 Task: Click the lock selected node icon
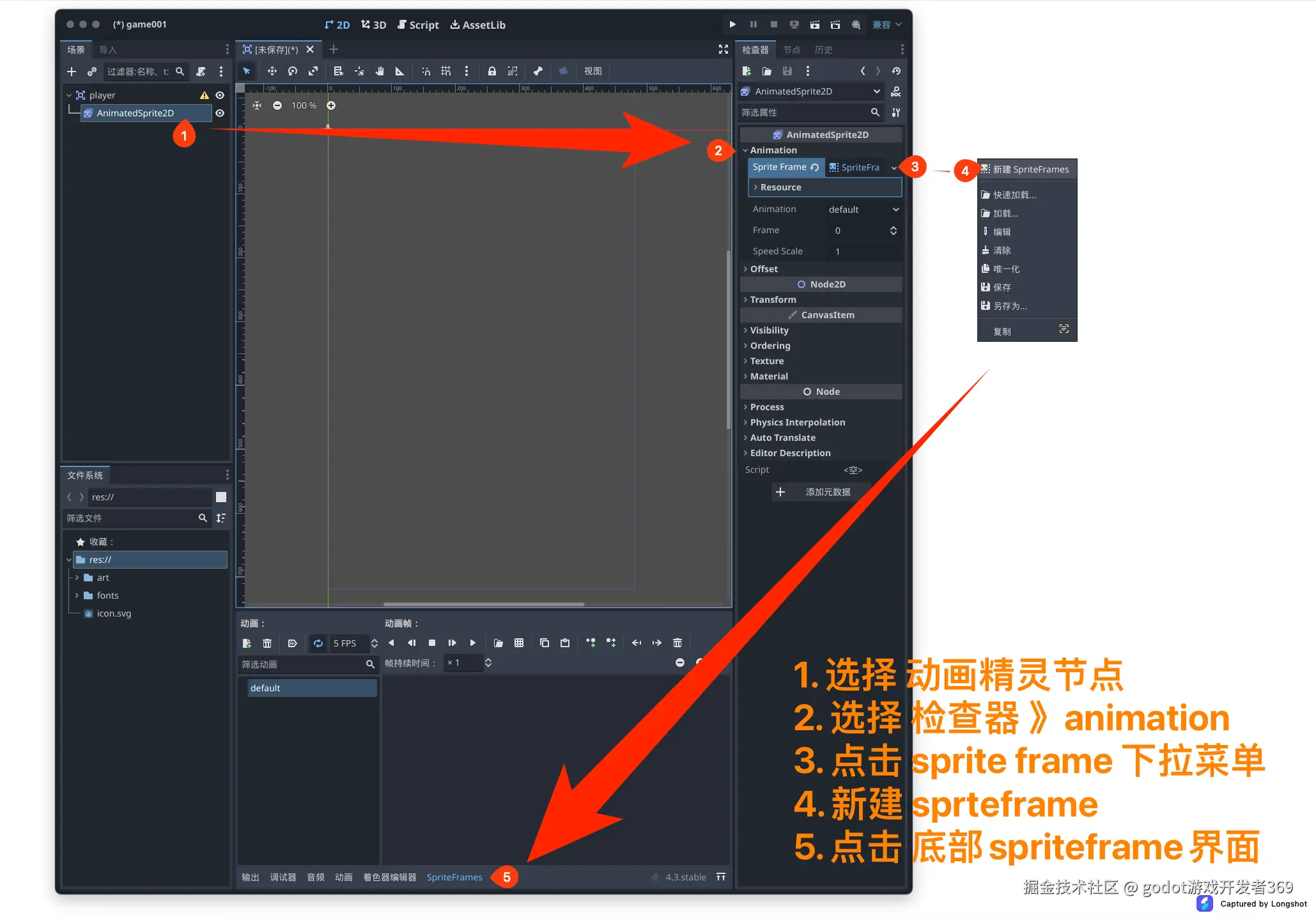coord(492,71)
